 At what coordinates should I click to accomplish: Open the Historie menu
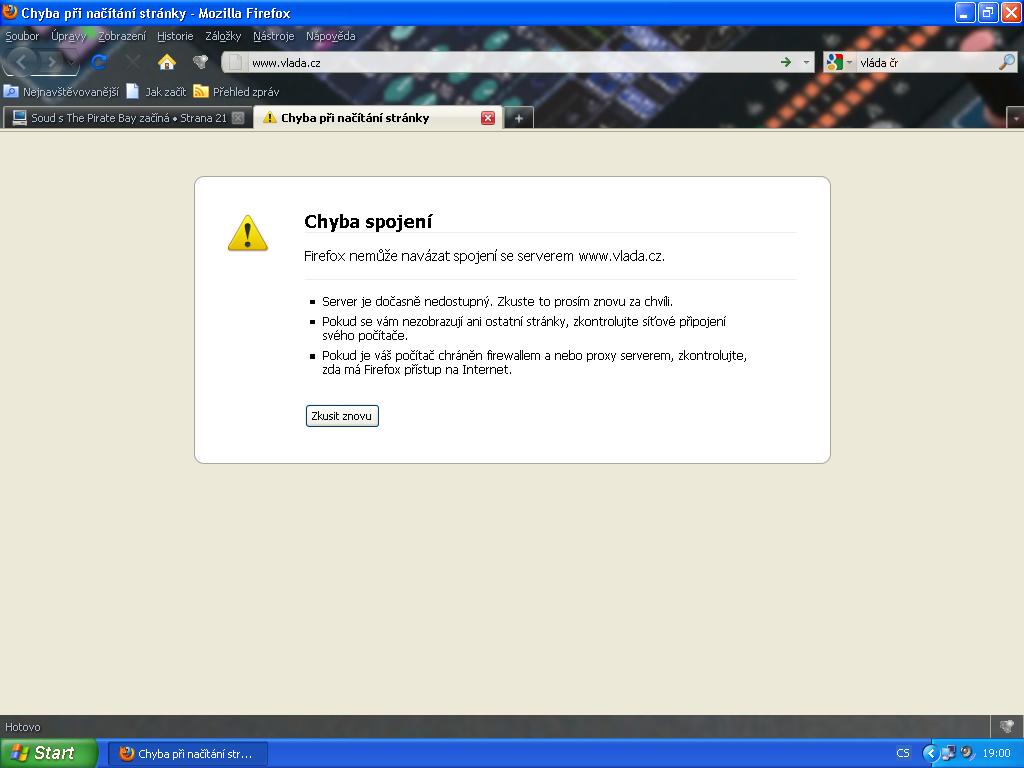[175, 36]
